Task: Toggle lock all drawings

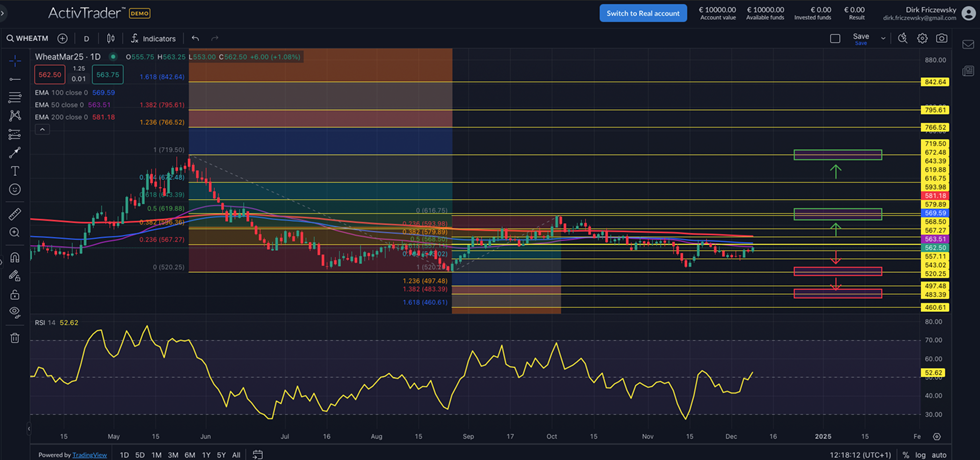Action: click(15, 295)
